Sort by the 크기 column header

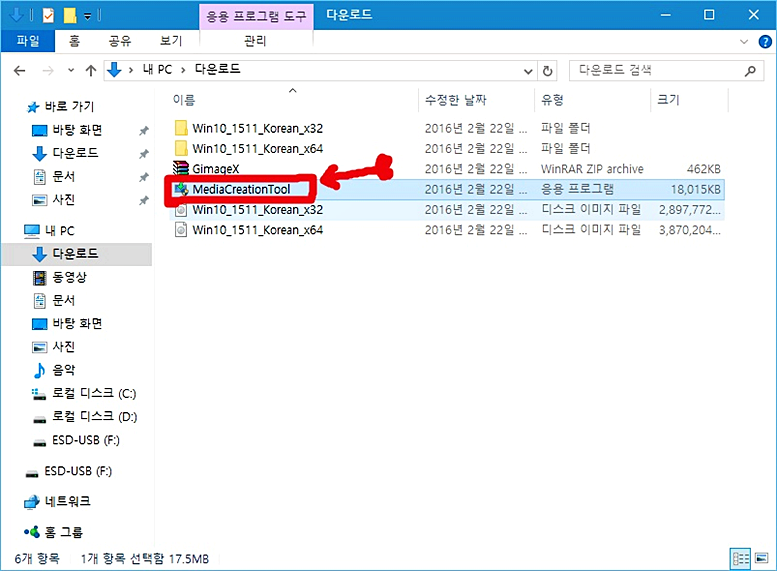tap(668, 100)
